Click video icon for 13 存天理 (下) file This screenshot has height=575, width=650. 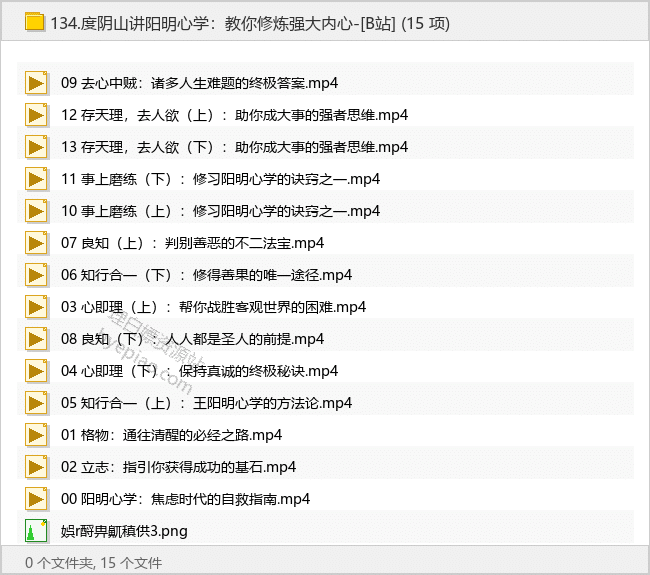(x=36, y=147)
